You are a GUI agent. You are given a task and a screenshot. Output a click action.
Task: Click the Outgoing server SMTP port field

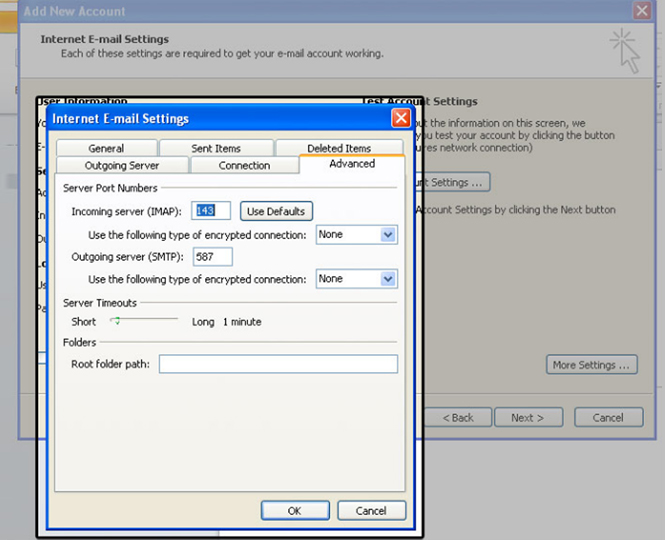[x=212, y=257]
